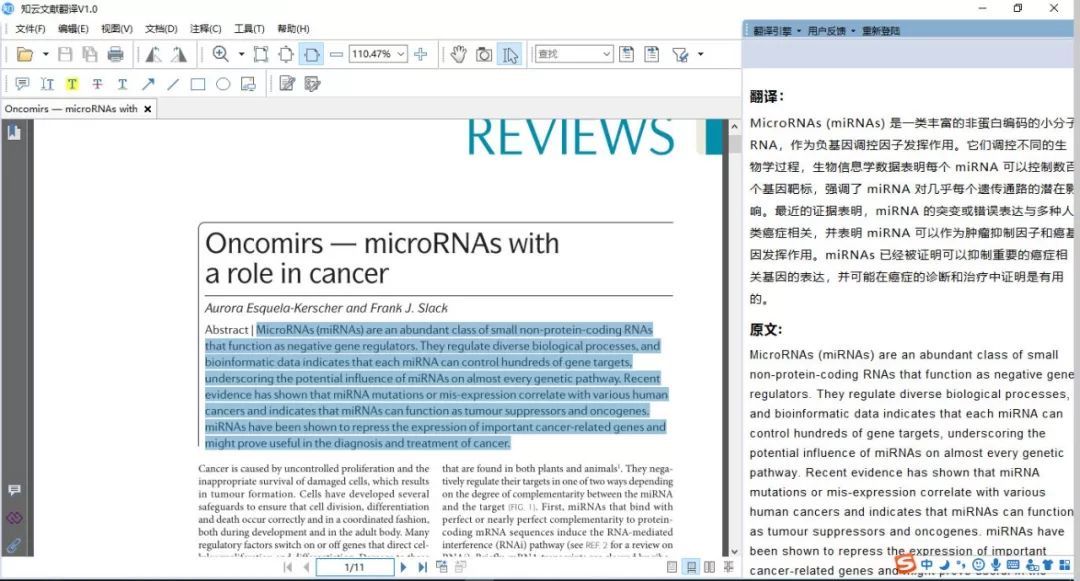Click the edit annotation notepad icon
The image size is (1080, 581).
[287, 84]
